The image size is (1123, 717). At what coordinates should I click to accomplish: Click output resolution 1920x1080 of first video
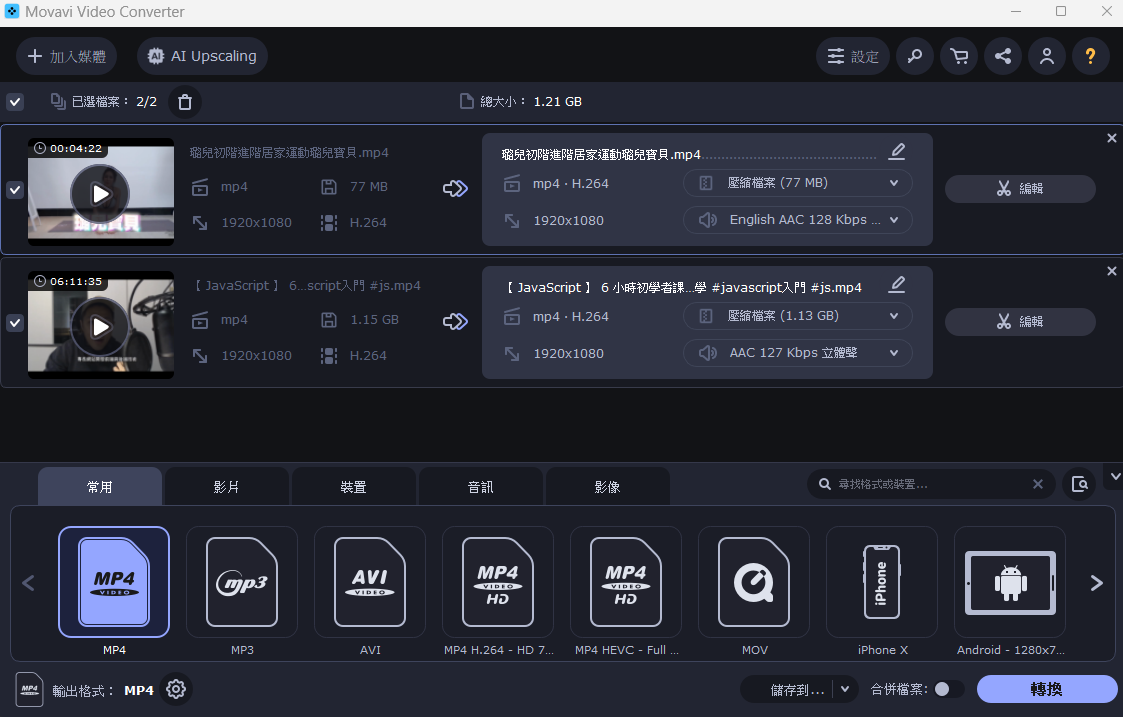568,221
